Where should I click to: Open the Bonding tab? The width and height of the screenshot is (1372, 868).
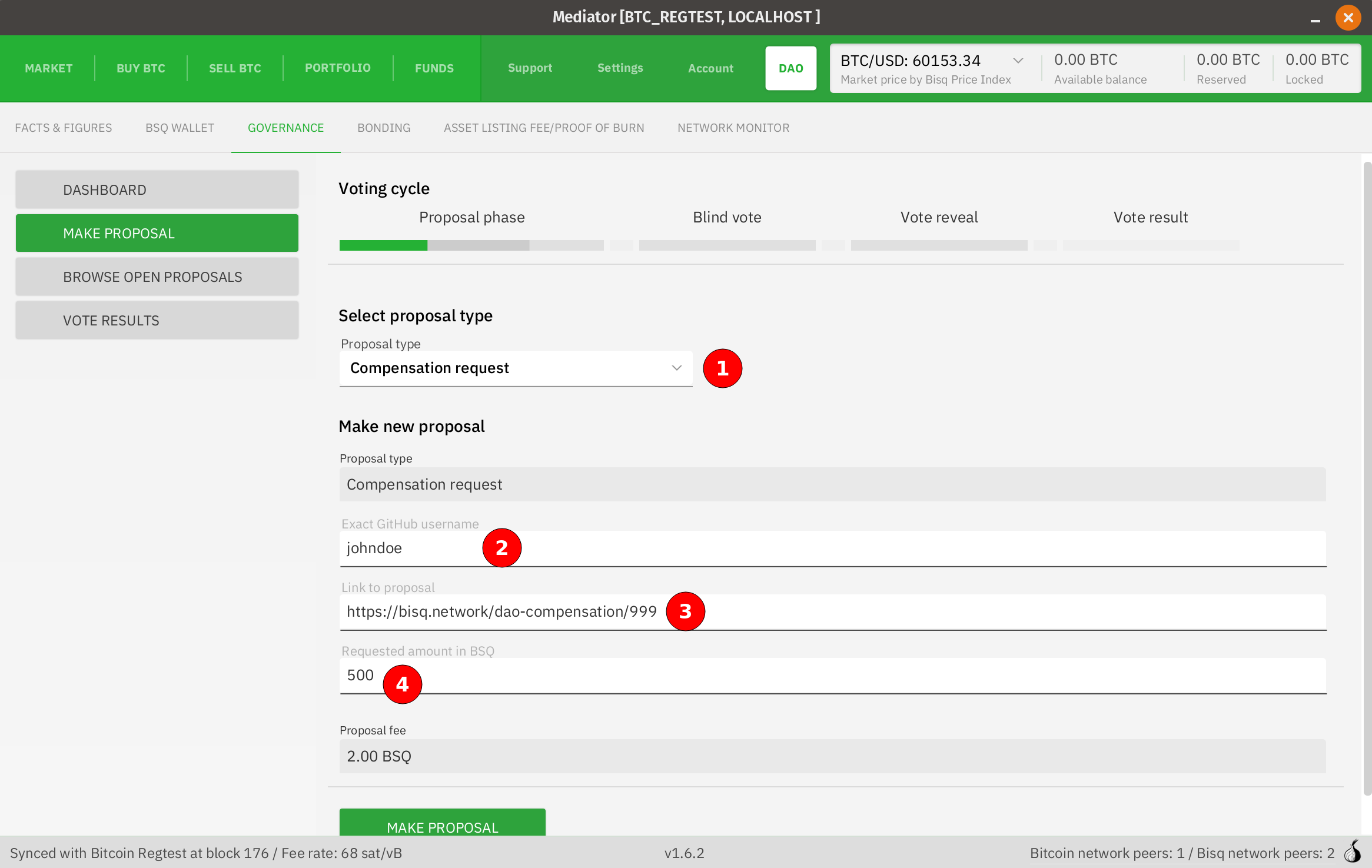(384, 128)
